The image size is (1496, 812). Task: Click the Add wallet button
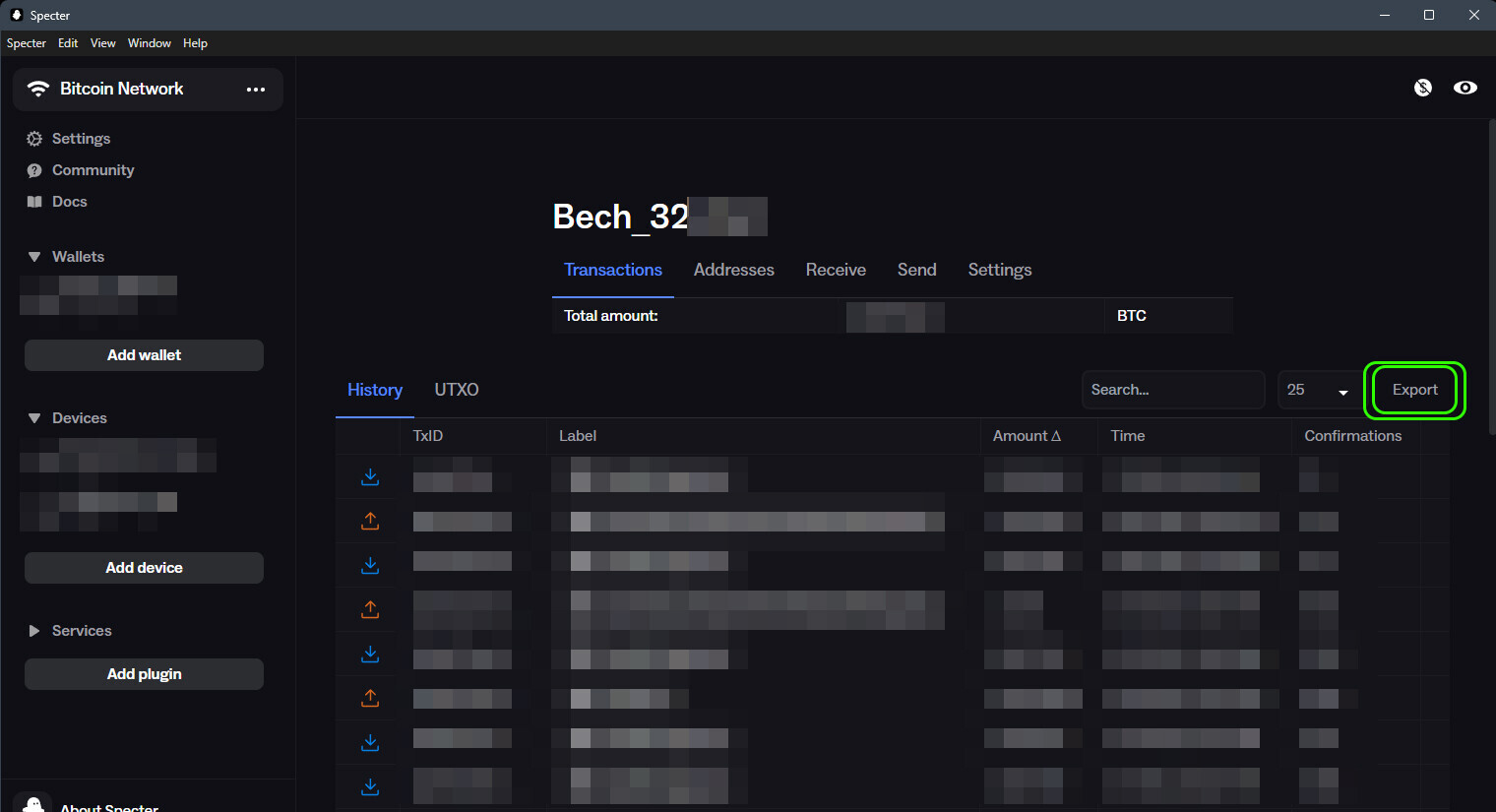click(x=144, y=355)
